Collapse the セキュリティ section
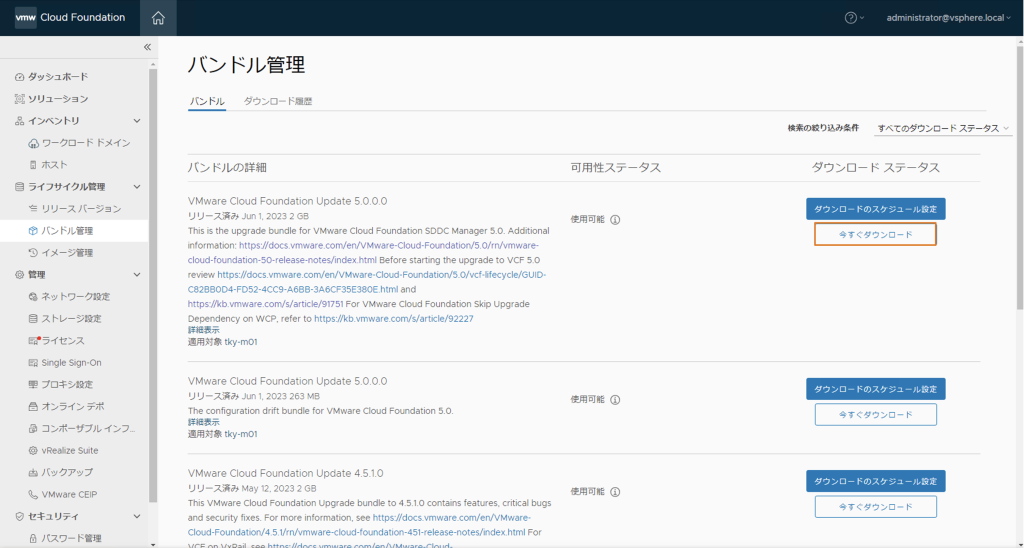 pyautogui.click(x=137, y=517)
